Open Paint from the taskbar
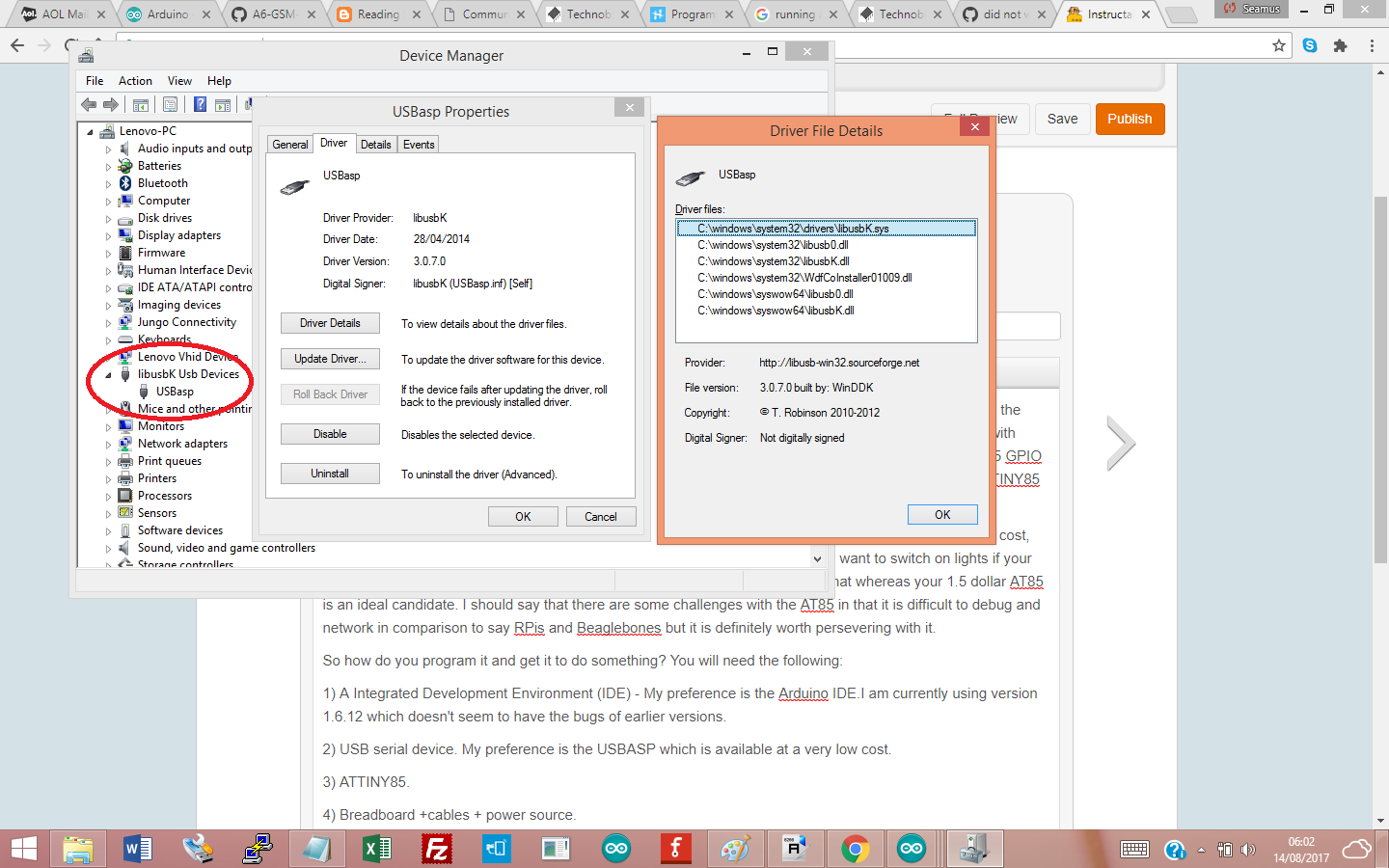The image size is (1389, 868). point(735,850)
